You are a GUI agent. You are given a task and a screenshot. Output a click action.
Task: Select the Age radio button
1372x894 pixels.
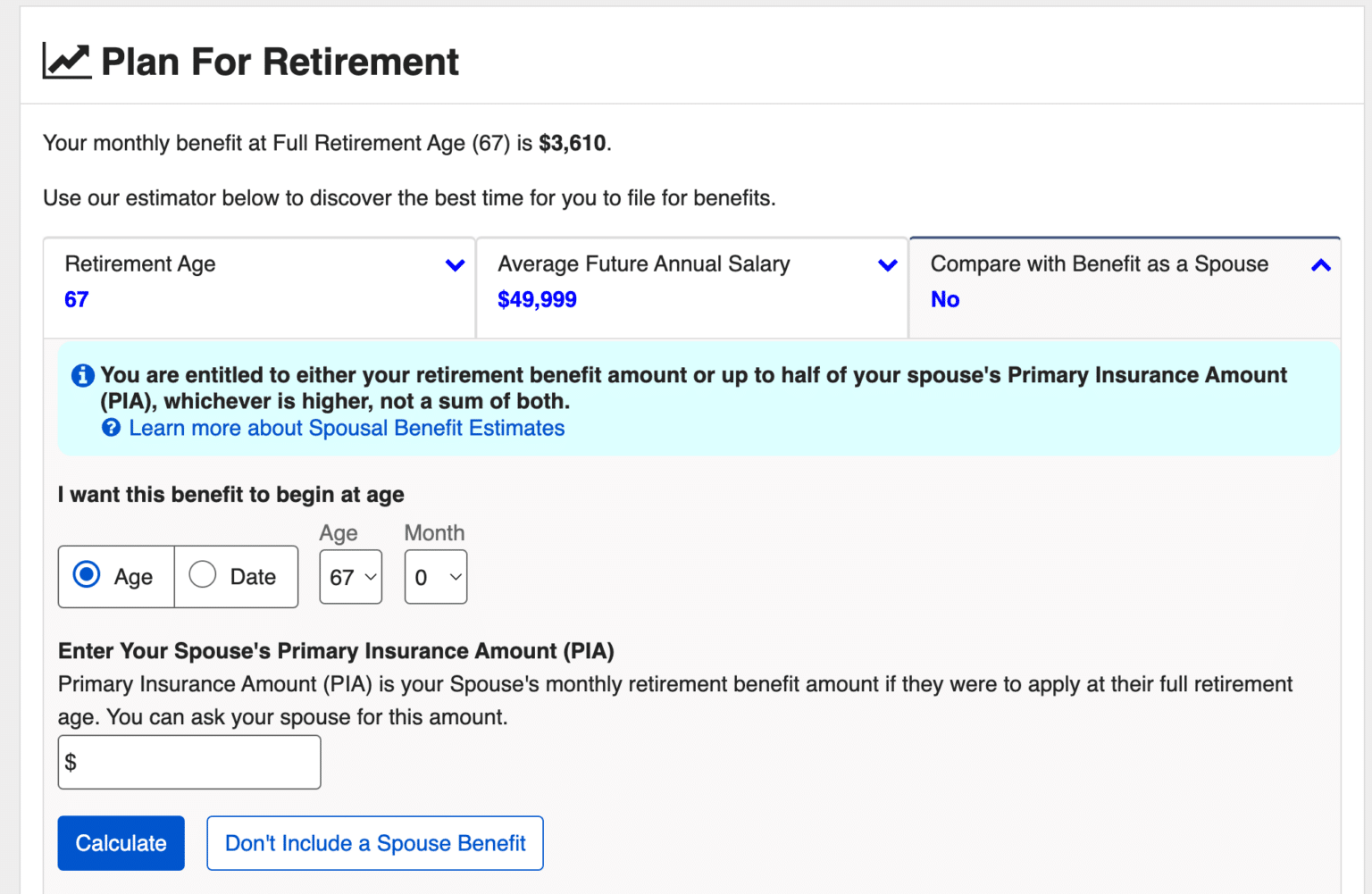(86, 575)
